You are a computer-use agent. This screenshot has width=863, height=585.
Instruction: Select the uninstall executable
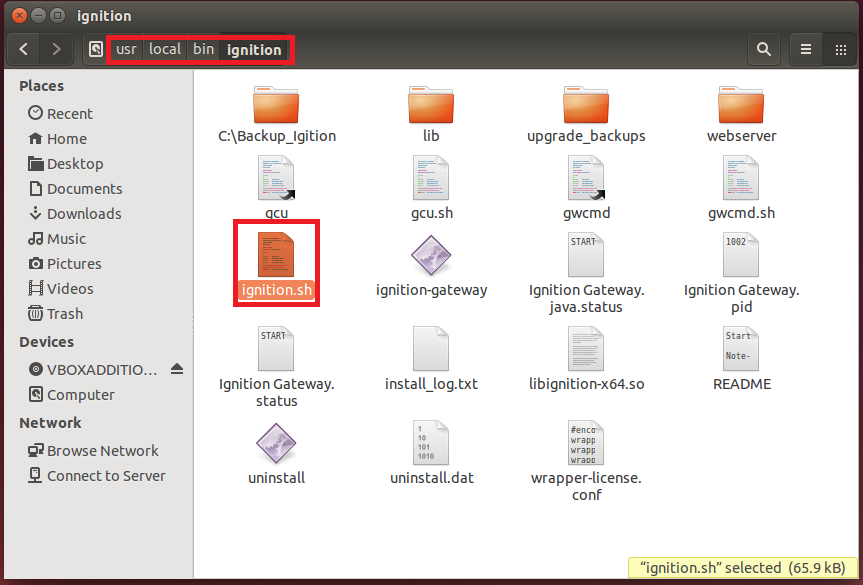point(276,453)
